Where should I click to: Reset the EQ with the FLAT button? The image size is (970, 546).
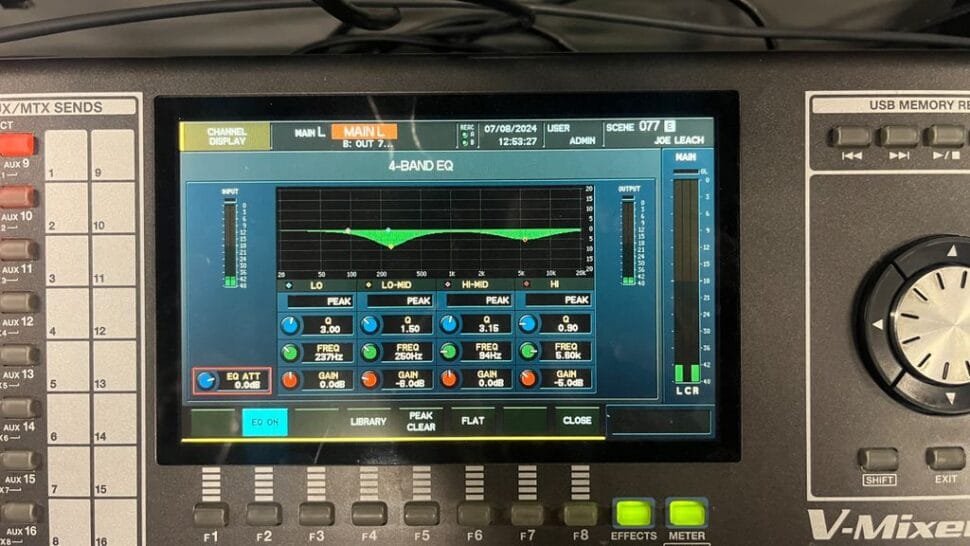coord(472,422)
